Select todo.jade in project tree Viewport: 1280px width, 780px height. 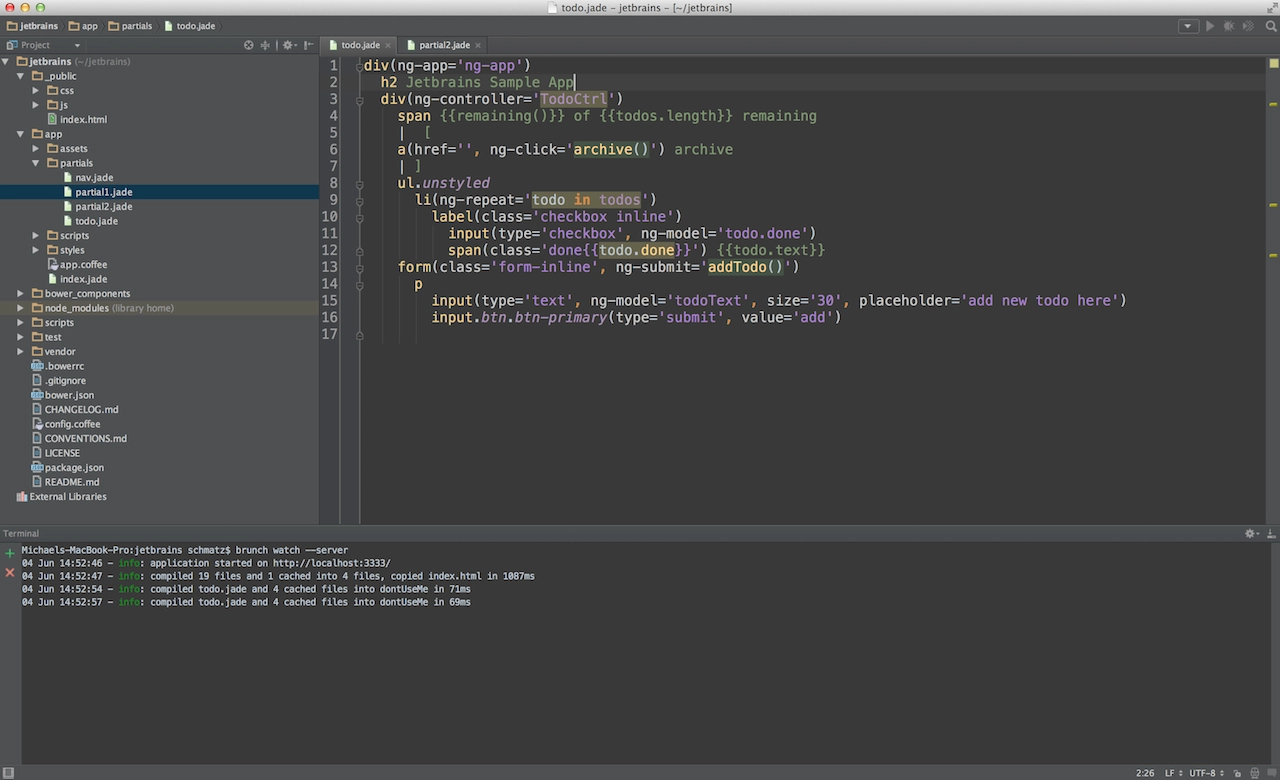pyautogui.click(x=89, y=221)
